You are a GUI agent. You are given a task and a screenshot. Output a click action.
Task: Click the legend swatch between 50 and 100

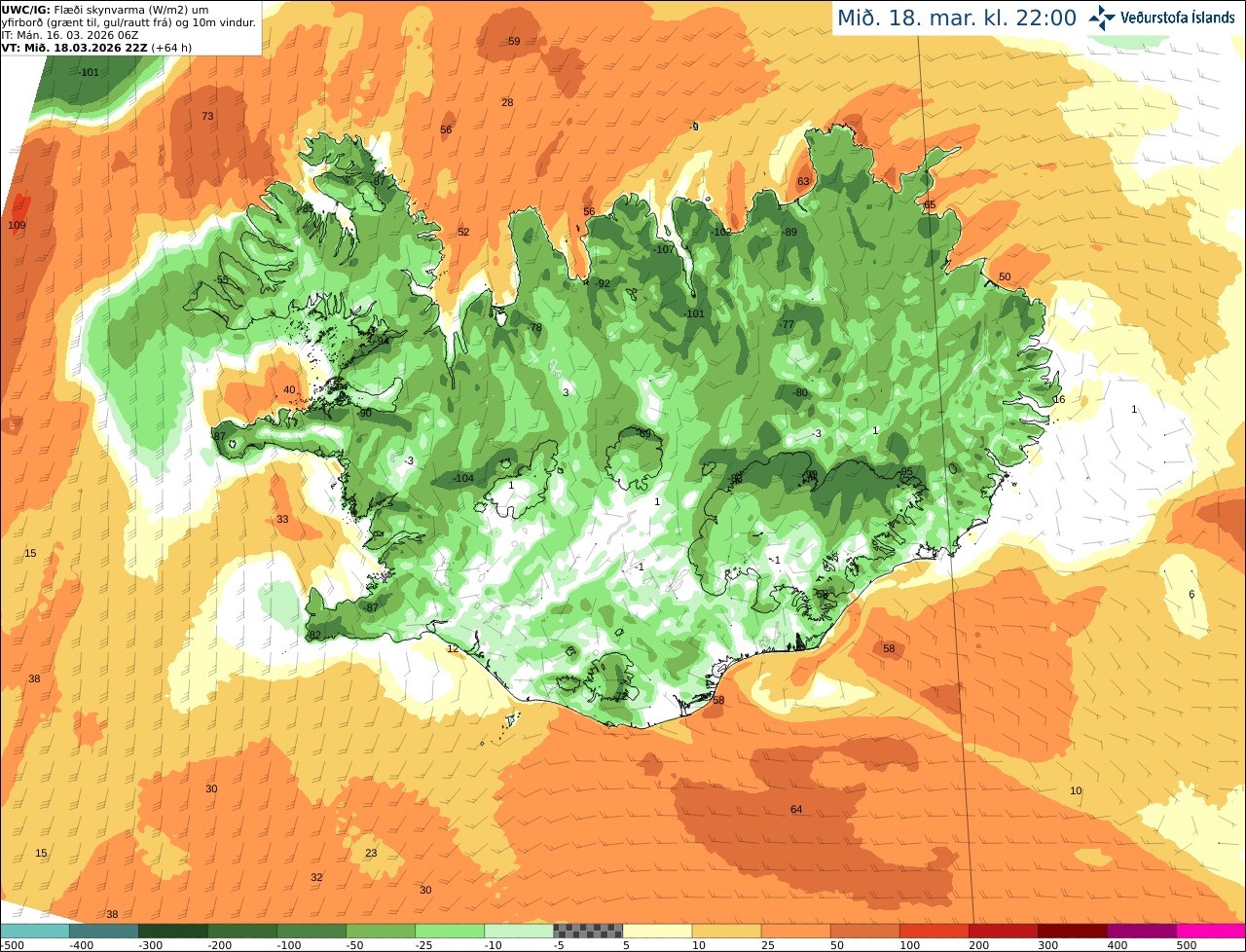pyautogui.click(x=864, y=931)
